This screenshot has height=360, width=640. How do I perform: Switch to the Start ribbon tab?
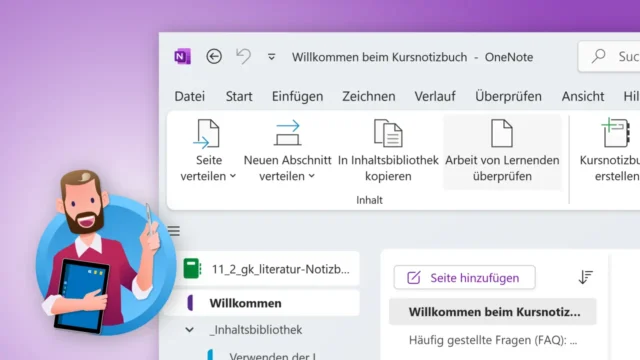point(239,96)
